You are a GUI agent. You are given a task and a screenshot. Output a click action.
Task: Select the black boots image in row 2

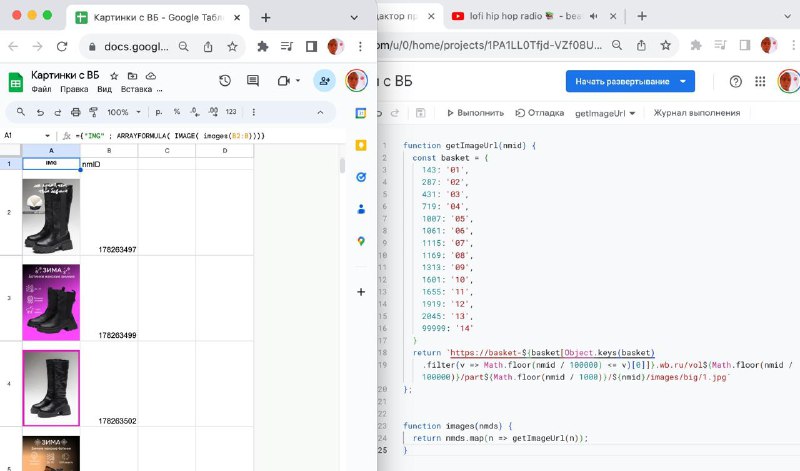[51, 216]
